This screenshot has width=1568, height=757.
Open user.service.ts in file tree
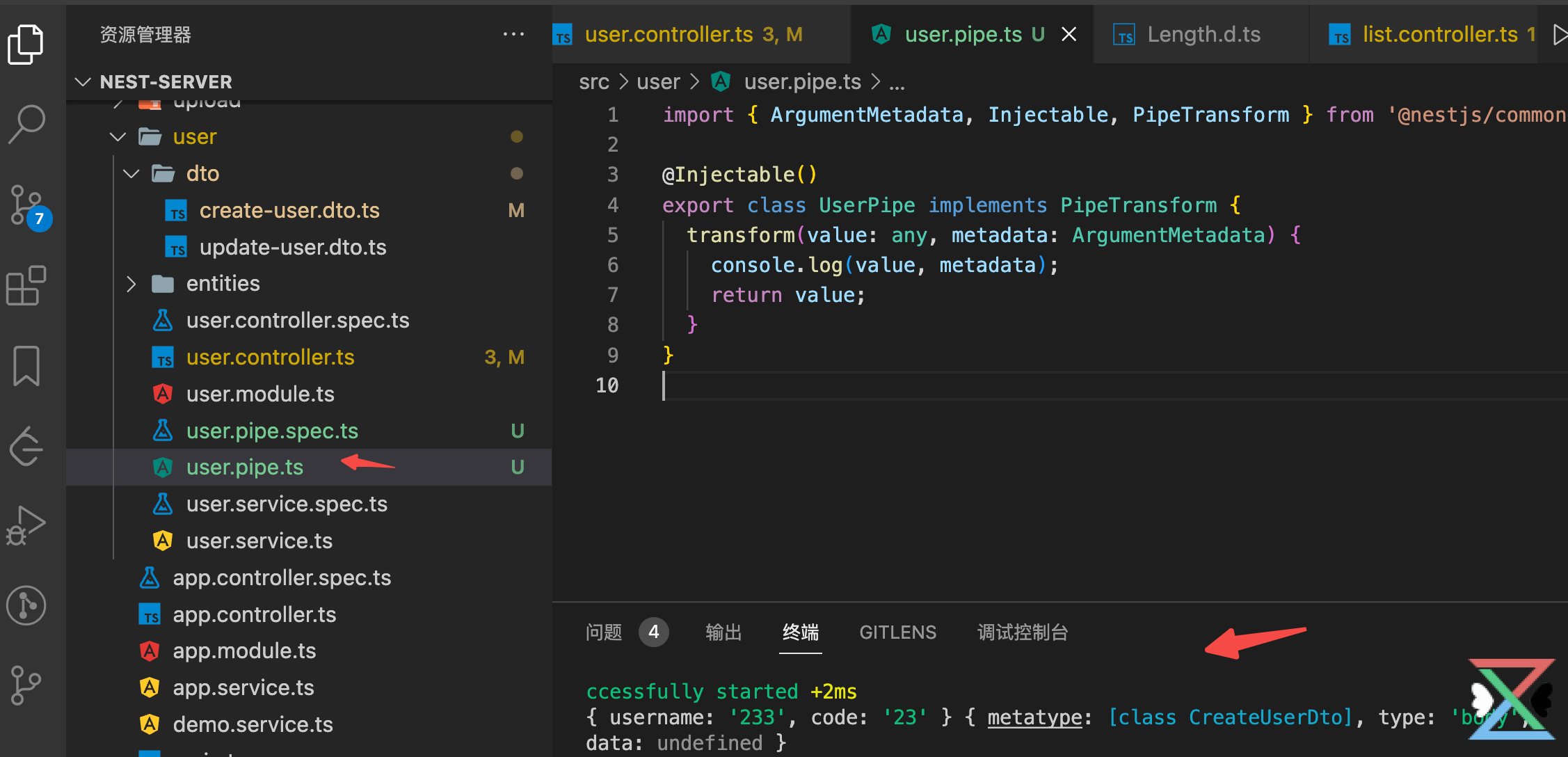259,541
